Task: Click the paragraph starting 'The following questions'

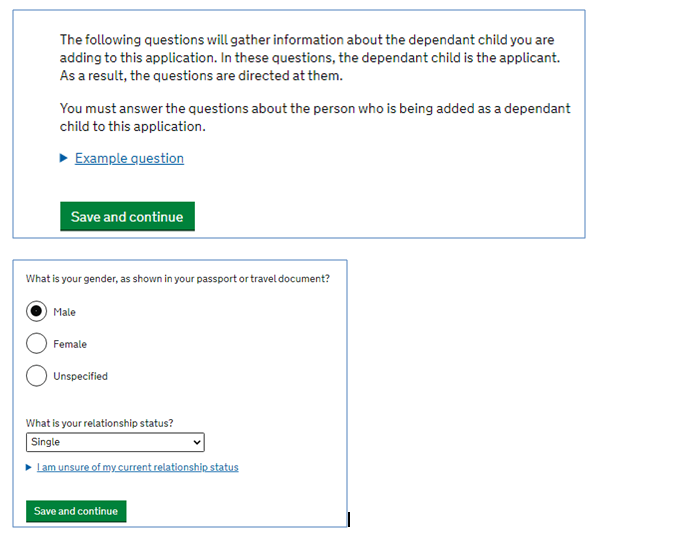Action: tap(309, 58)
